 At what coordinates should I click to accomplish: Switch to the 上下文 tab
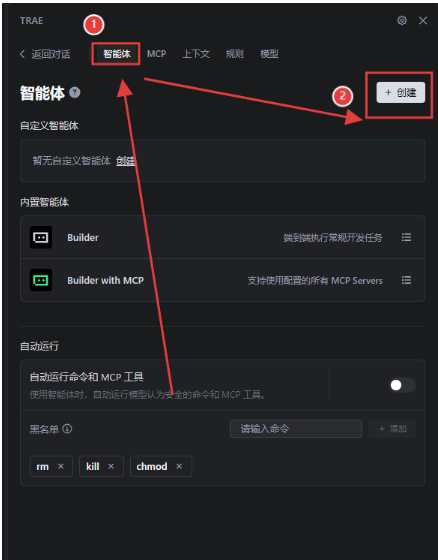click(196, 54)
